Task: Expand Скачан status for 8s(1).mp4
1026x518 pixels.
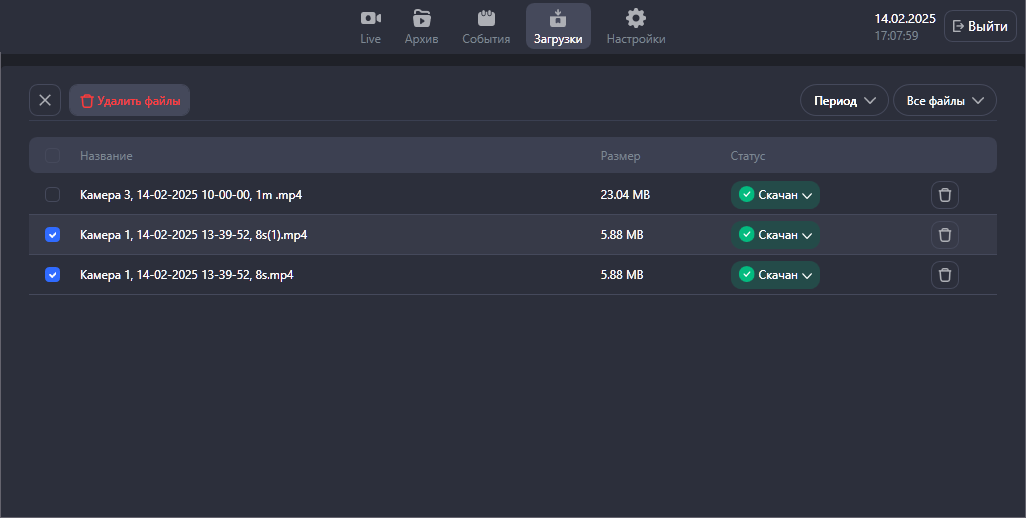Action: click(x=775, y=235)
